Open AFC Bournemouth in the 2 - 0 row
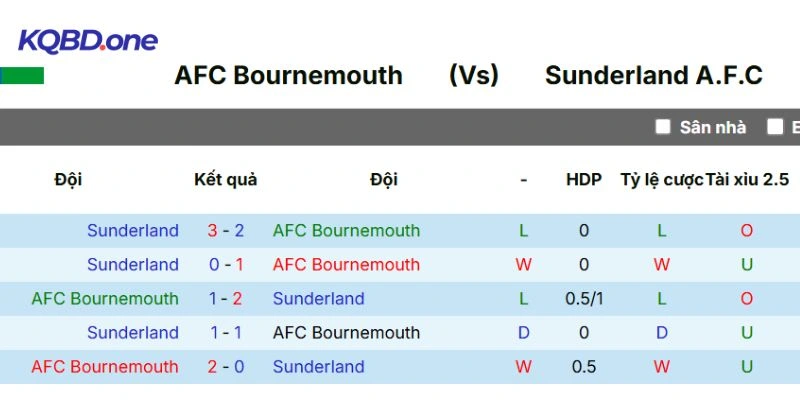Screen dimensions: 800x400 (105, 367)
